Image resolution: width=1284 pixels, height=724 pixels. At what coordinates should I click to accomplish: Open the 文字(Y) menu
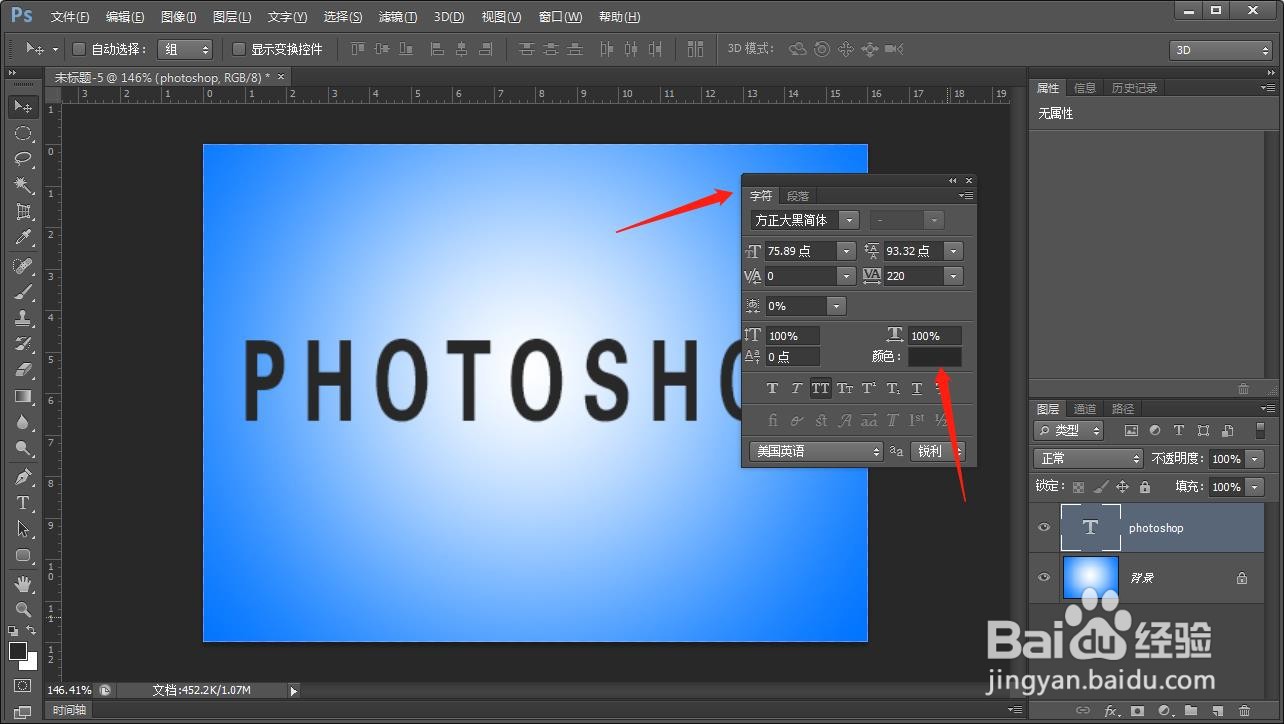click(x=287, y=17)
